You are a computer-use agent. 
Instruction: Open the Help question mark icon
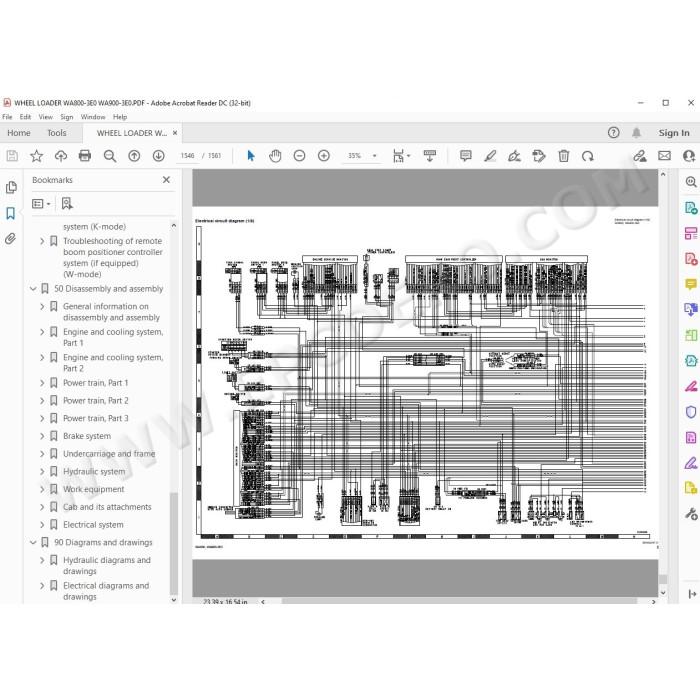pos(613,133)
